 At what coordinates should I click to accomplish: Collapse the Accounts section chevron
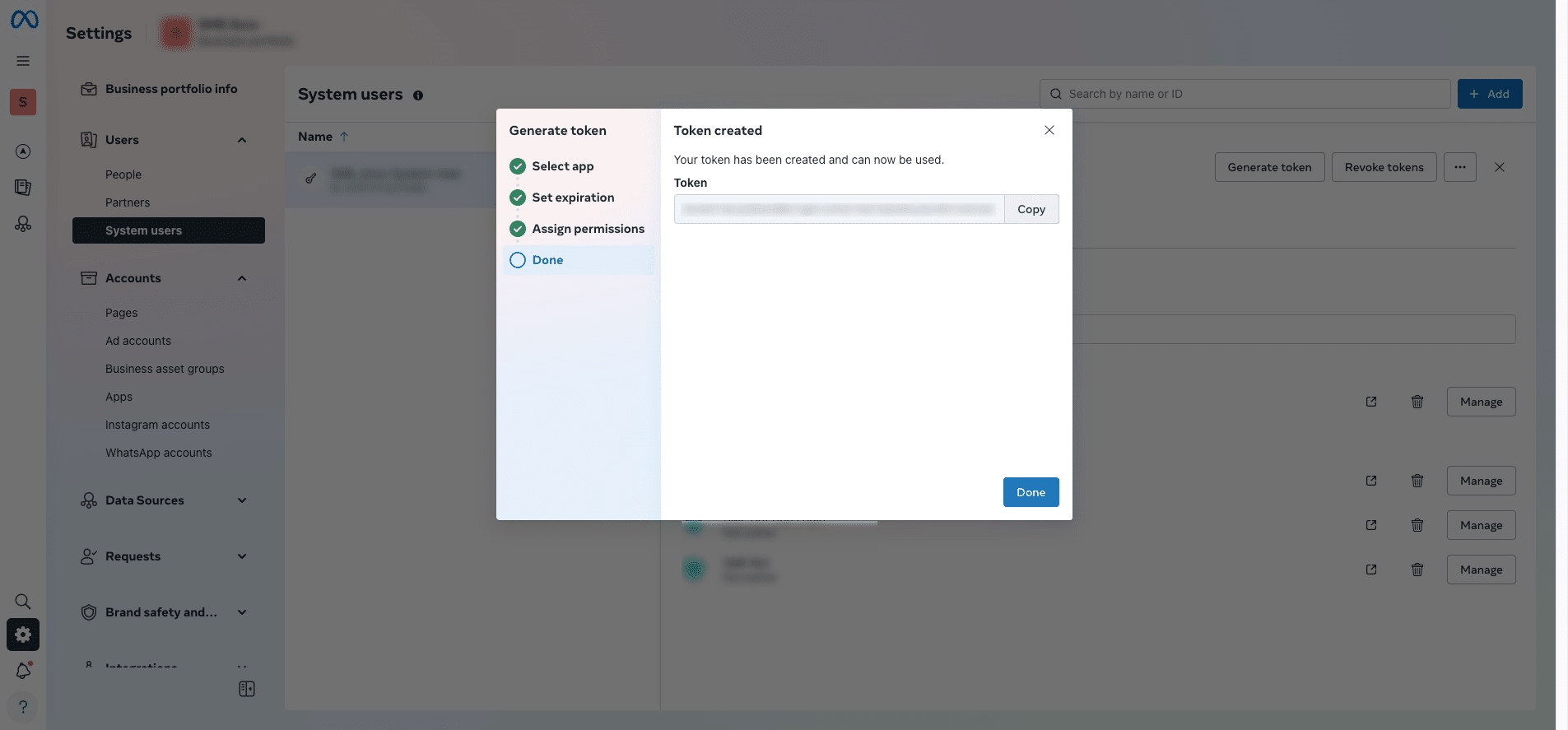242,278
